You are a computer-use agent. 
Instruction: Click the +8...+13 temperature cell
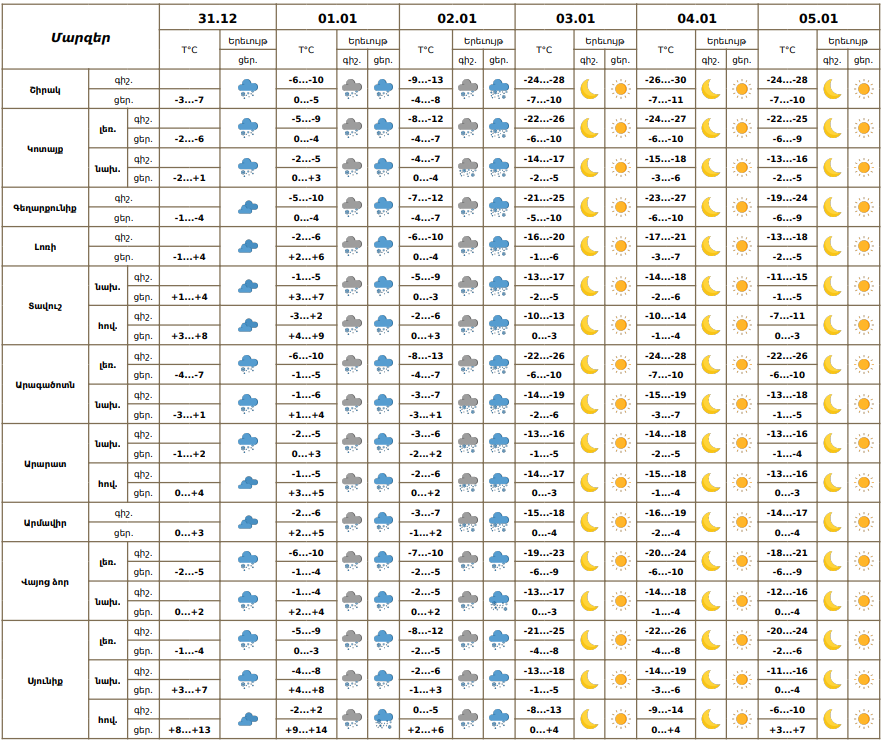click(189, 729)
